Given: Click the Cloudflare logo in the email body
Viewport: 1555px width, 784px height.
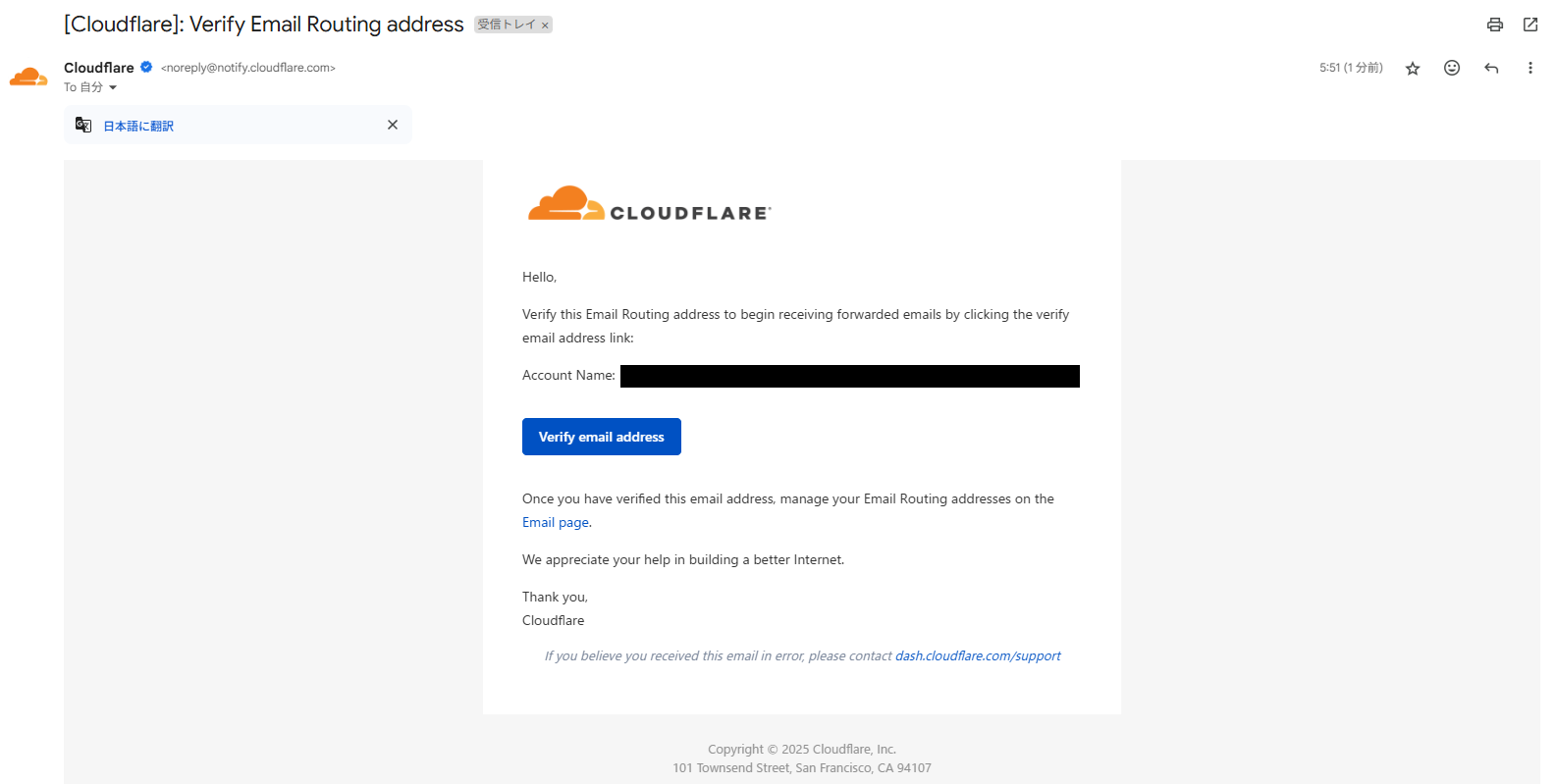Looking at the screenshot, I should (649, 204).
